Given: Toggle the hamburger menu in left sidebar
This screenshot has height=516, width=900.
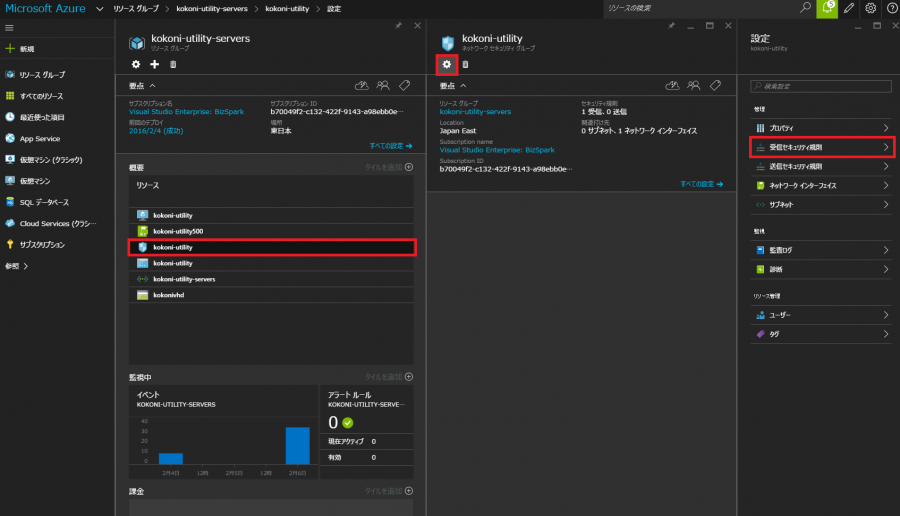Looking at the screenshot, I should point(10,27).
